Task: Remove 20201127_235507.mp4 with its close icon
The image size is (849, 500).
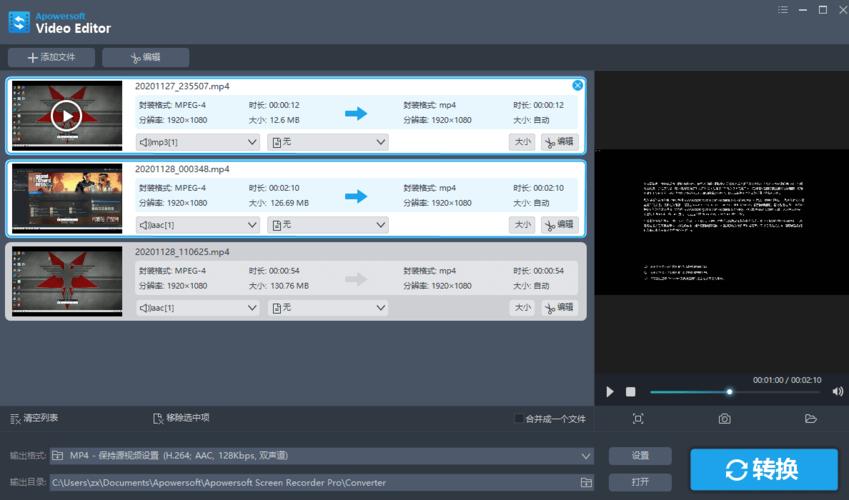Action: coord(578,85)
